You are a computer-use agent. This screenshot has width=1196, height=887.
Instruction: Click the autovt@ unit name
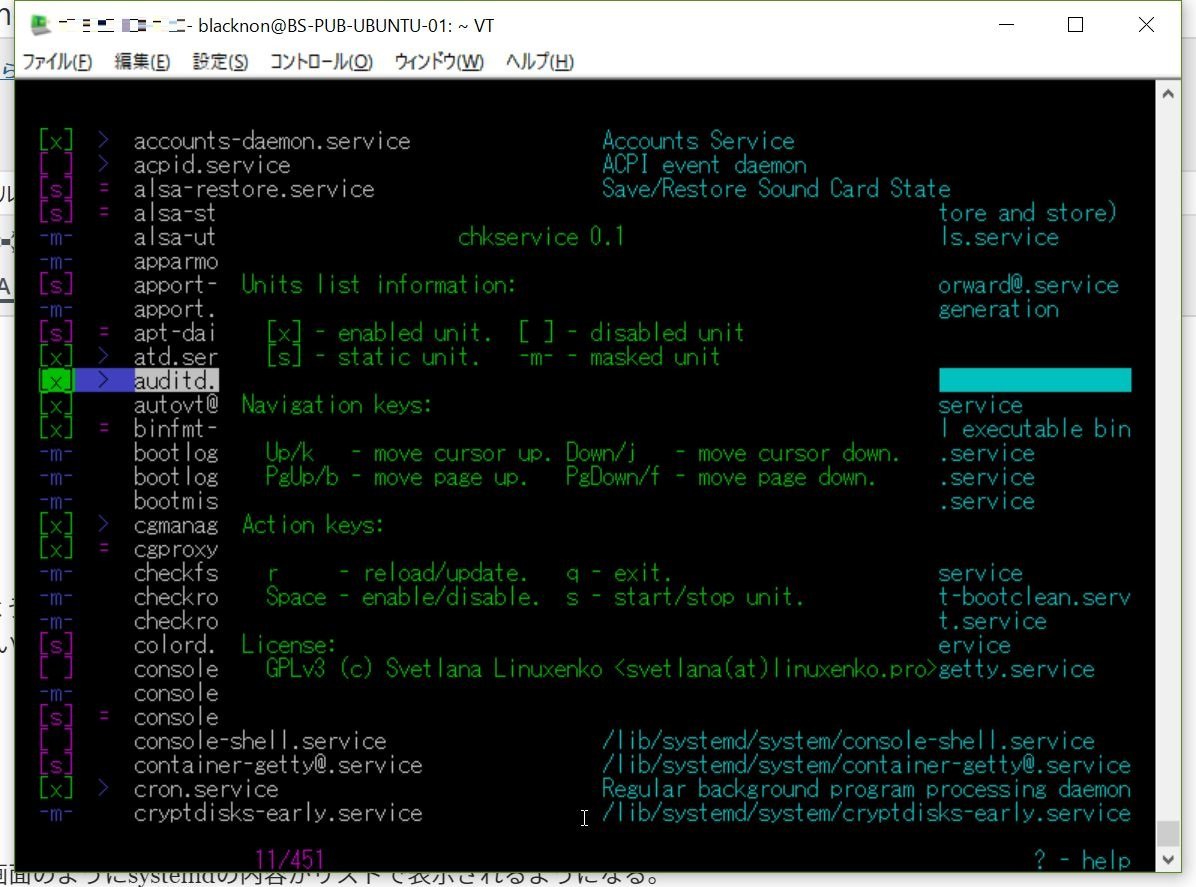click(x=176, y=405)
